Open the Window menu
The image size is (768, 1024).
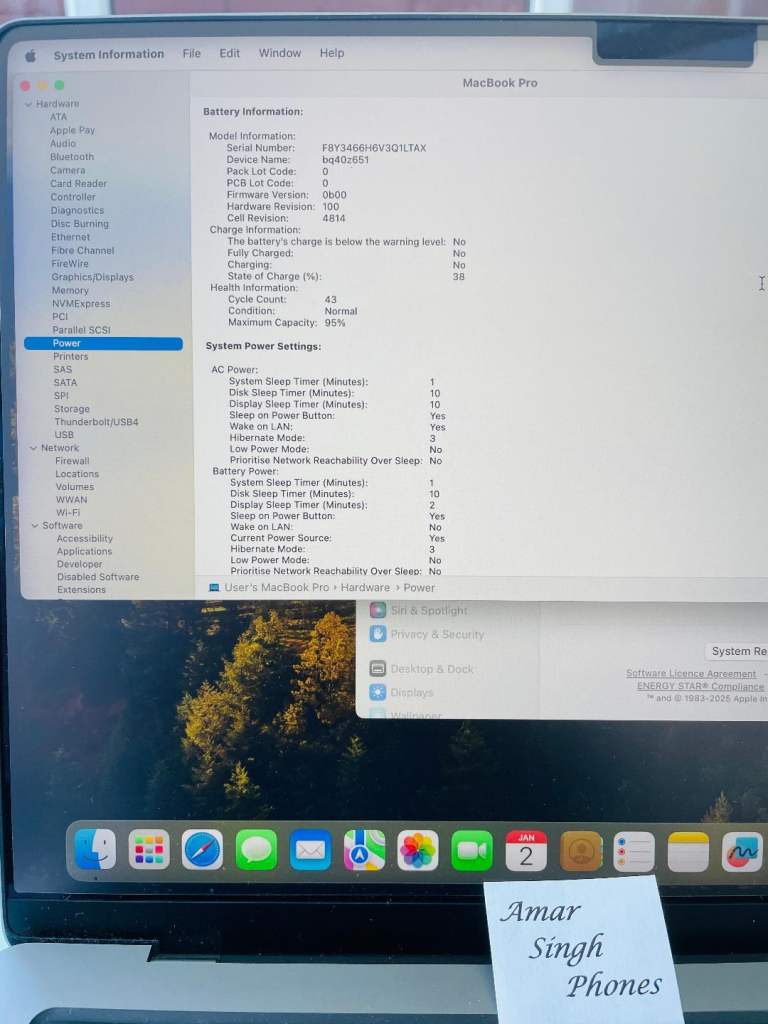tap(279, 53)
